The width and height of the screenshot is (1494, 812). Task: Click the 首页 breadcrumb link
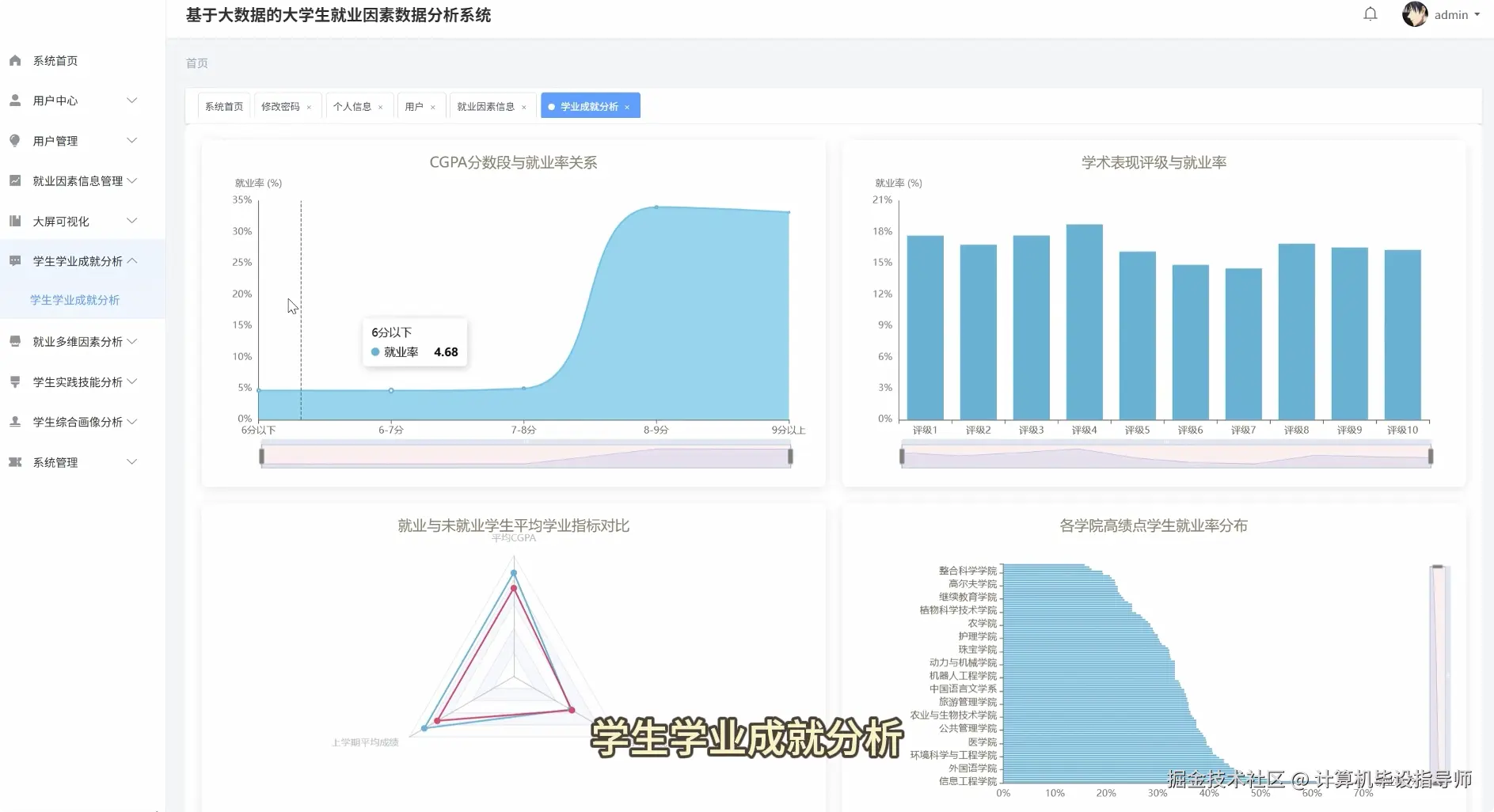pos(197,63)
